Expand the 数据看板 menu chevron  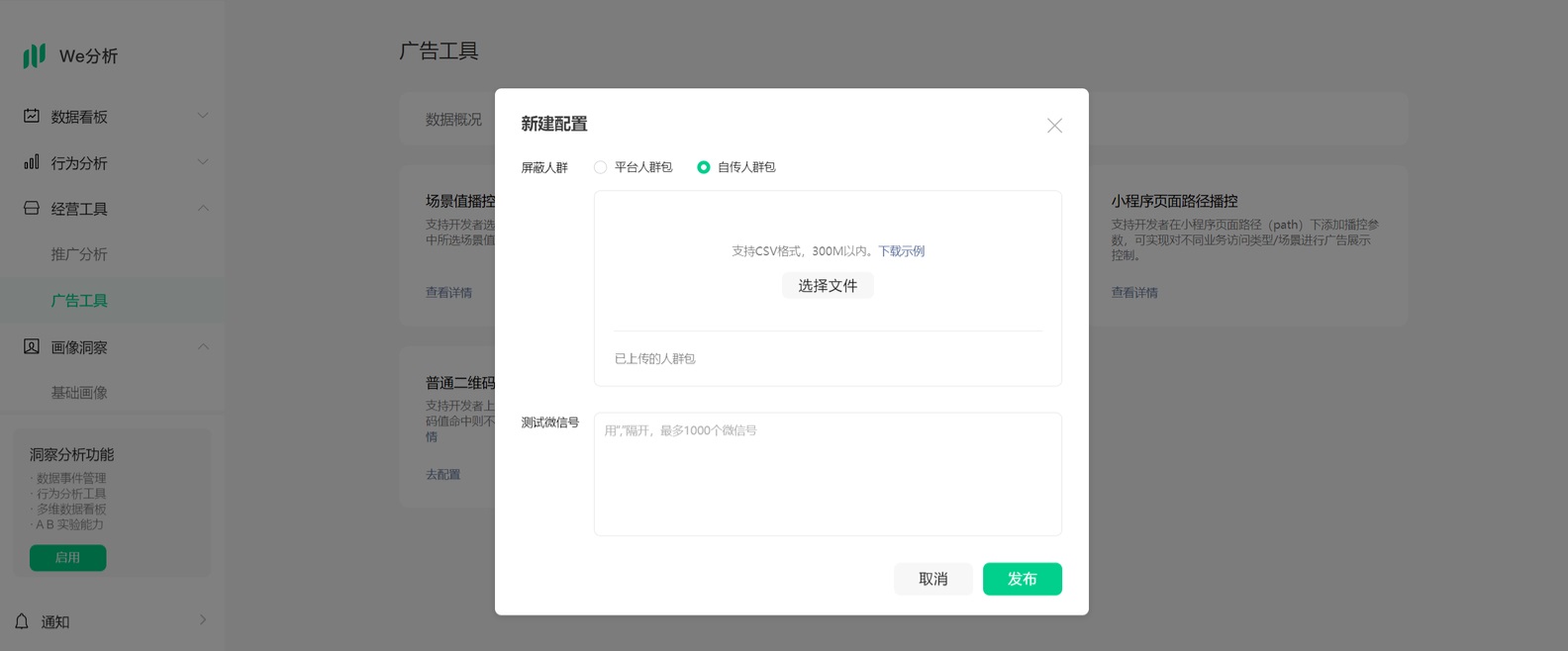(x=203, y=116)
